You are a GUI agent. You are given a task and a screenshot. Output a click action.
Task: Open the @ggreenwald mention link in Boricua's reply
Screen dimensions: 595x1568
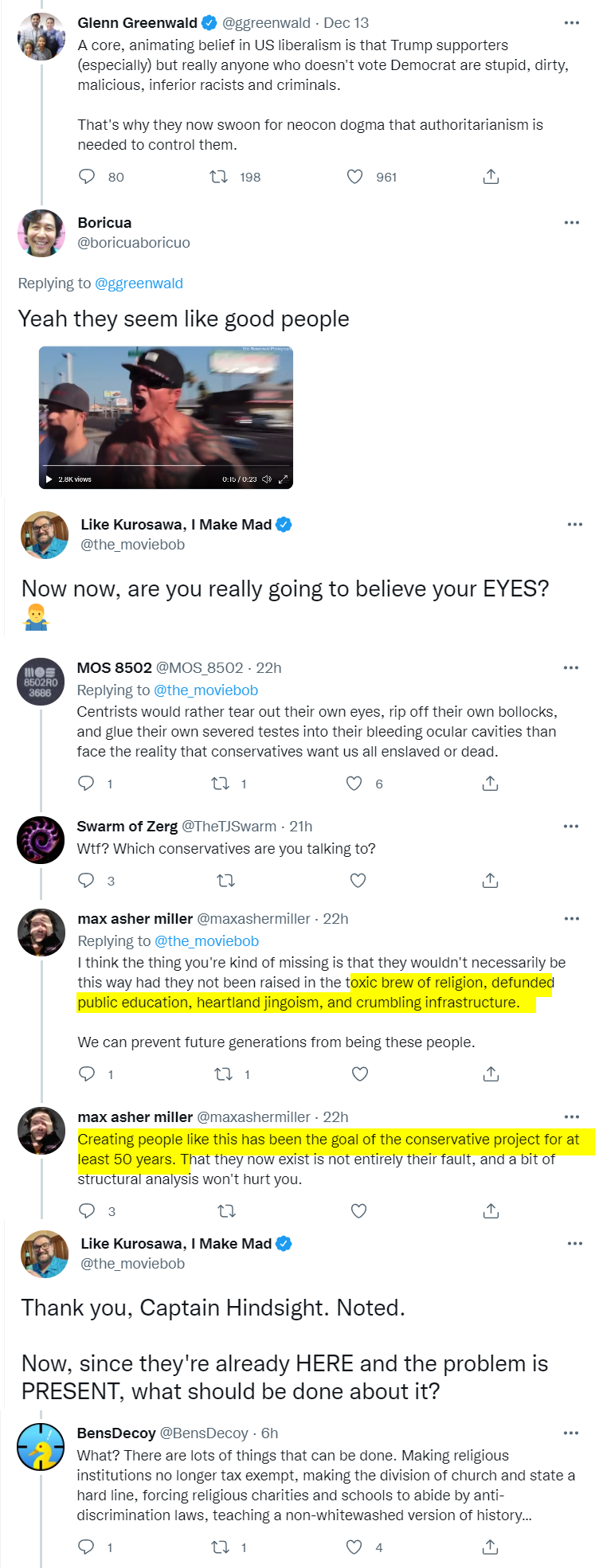[139, 283]
